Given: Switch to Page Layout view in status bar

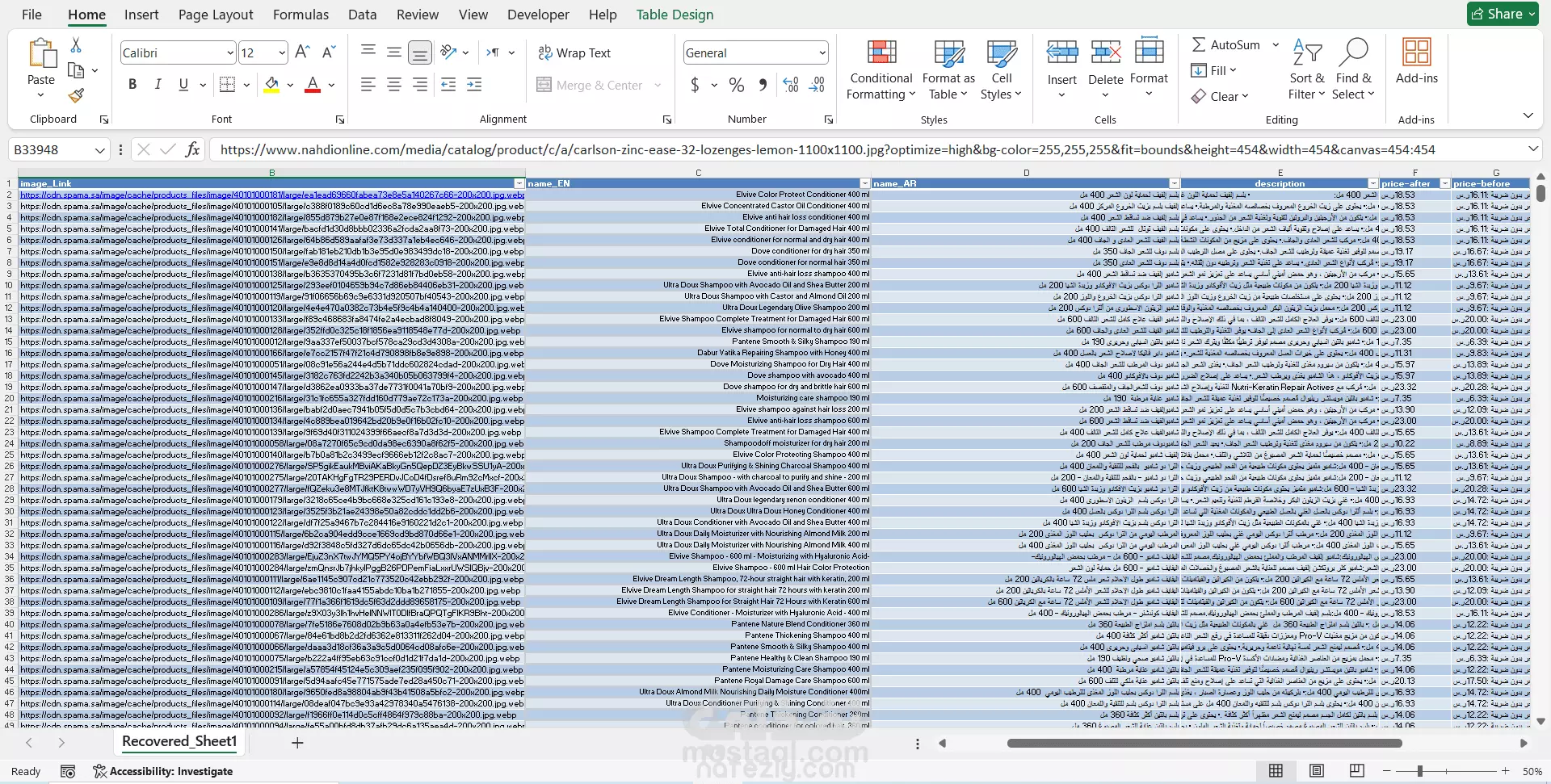Looking at the screenshot, I should pyautogui.click(x=1317, y=771).
